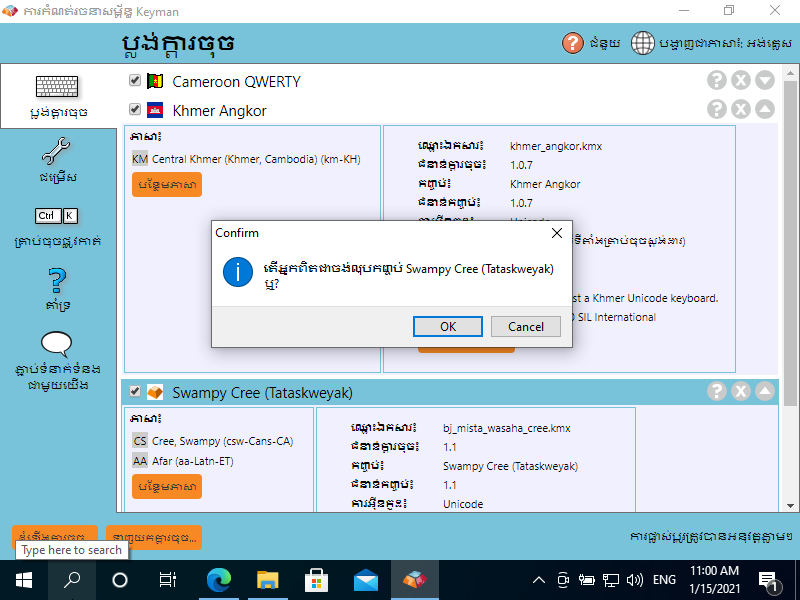Click the add language button under Swampy Cree
Image resolution: width=800 pixels, height=600 pixels.
click(x=167, y=487)
